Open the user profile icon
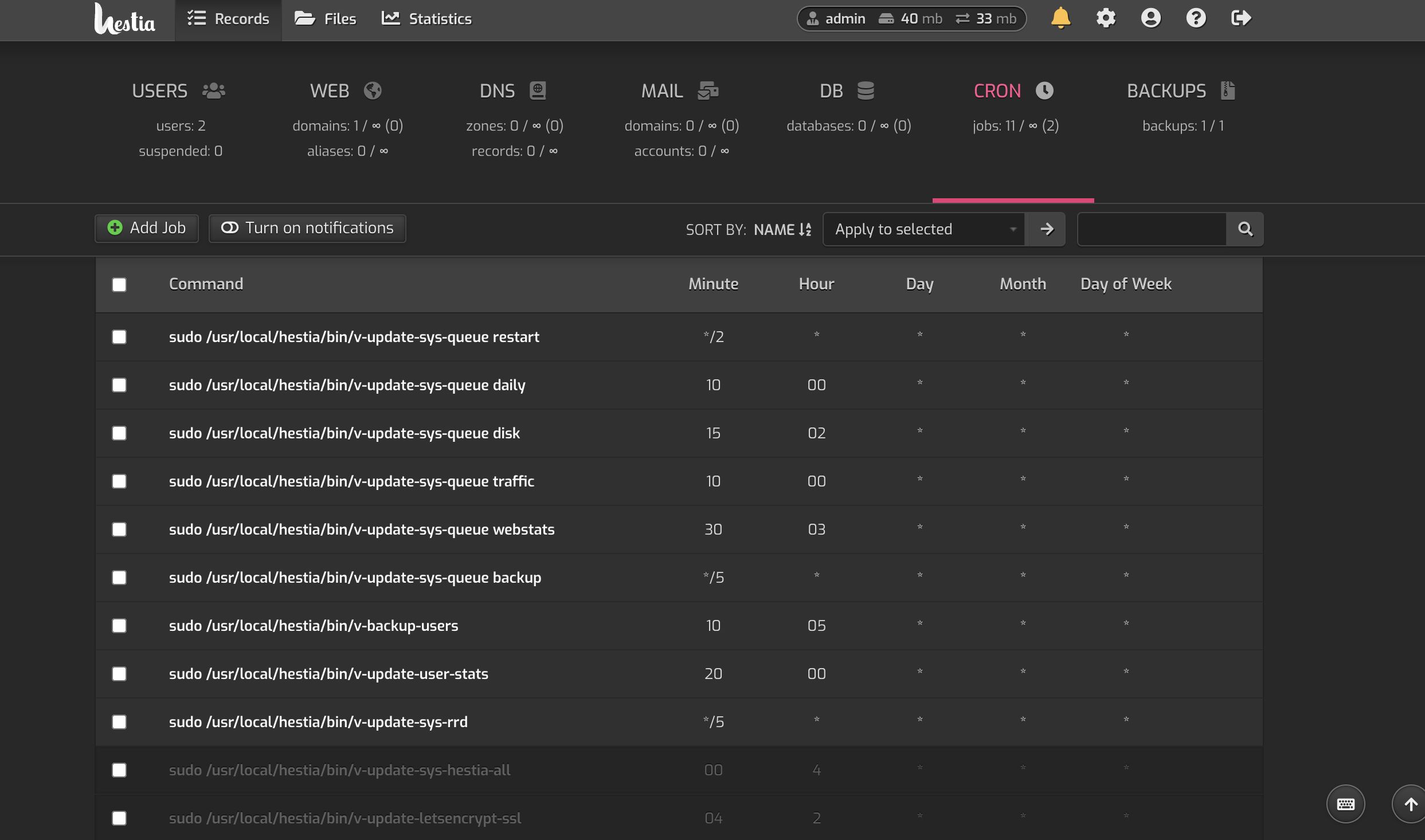1425x840 pixels. click(x=1150, y=18)
